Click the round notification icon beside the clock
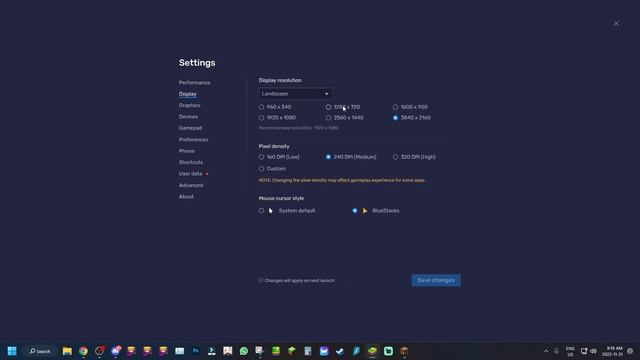 (x=630, y=351)
